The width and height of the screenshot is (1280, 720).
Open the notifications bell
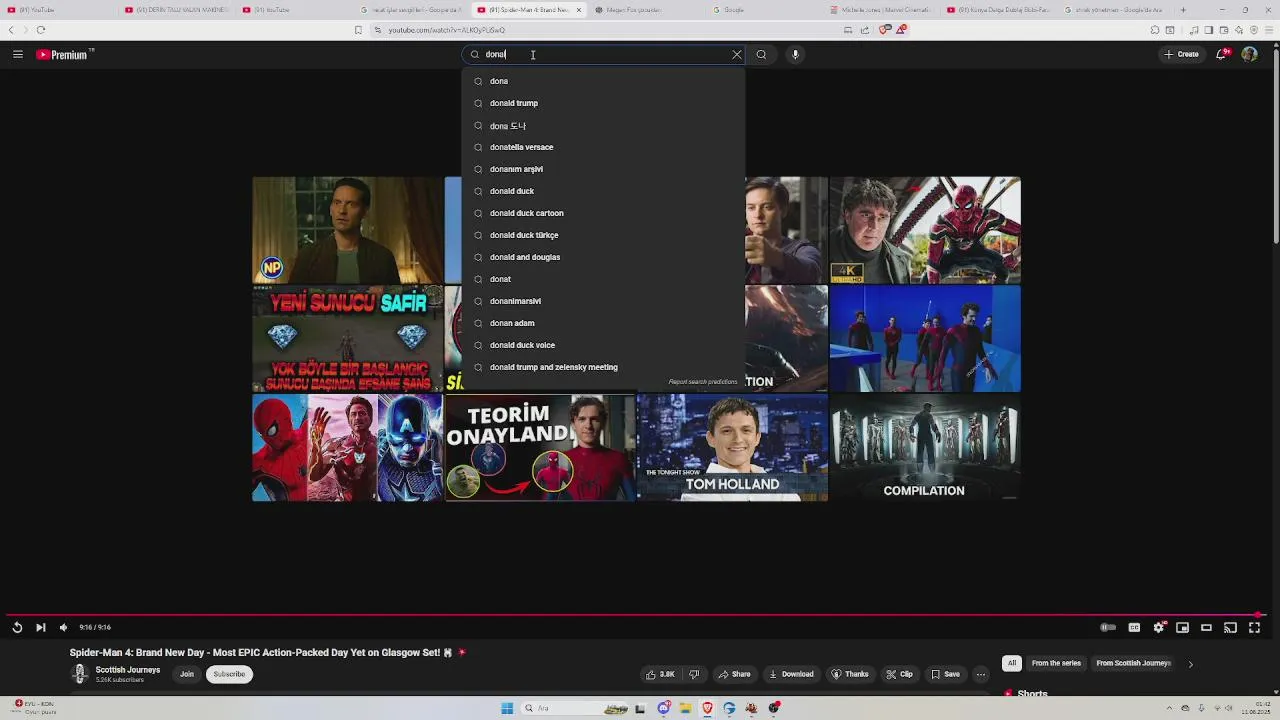coord(1221,54)
